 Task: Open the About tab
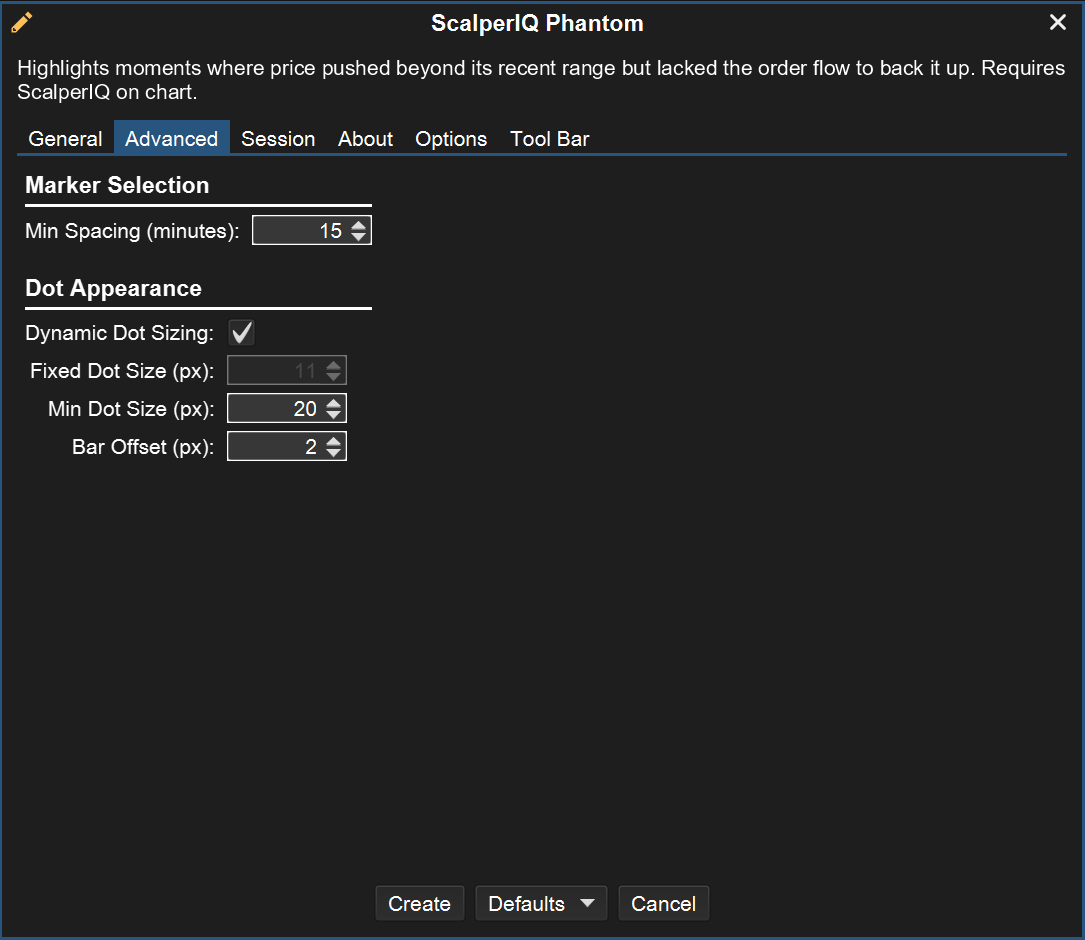tap(365, 138)
